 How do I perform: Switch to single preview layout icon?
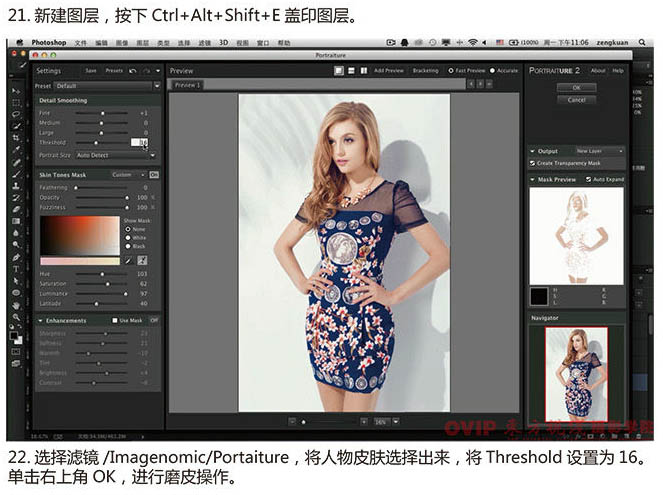pyautogui.click(x=339, y=71)
